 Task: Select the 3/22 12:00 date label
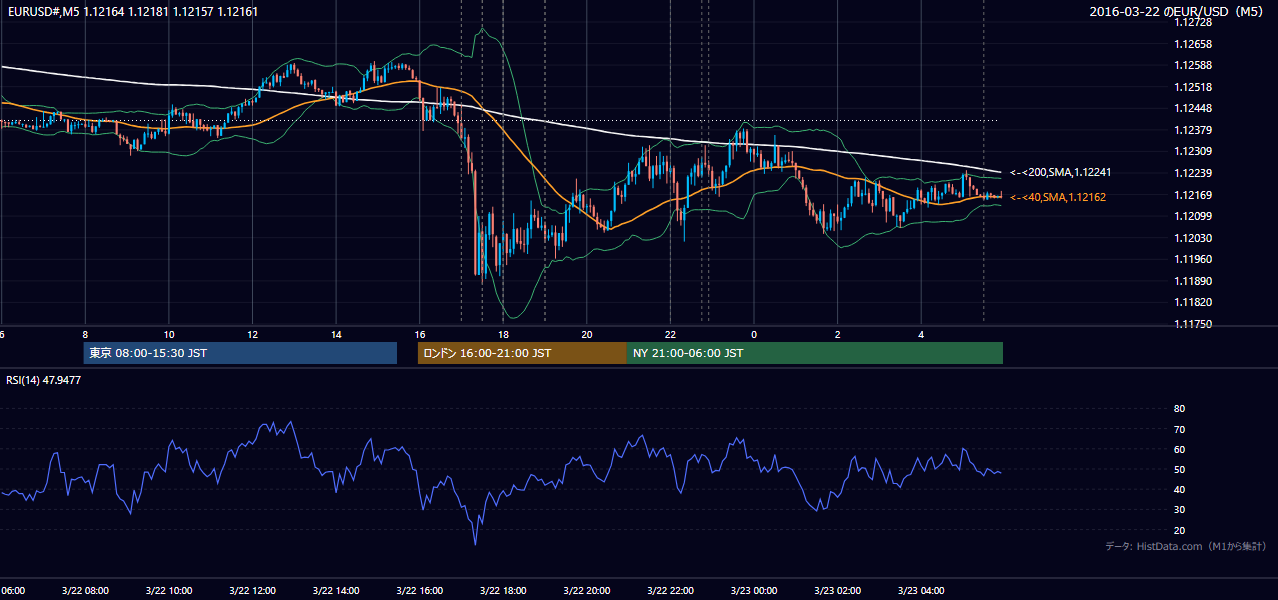click(253, 591)
